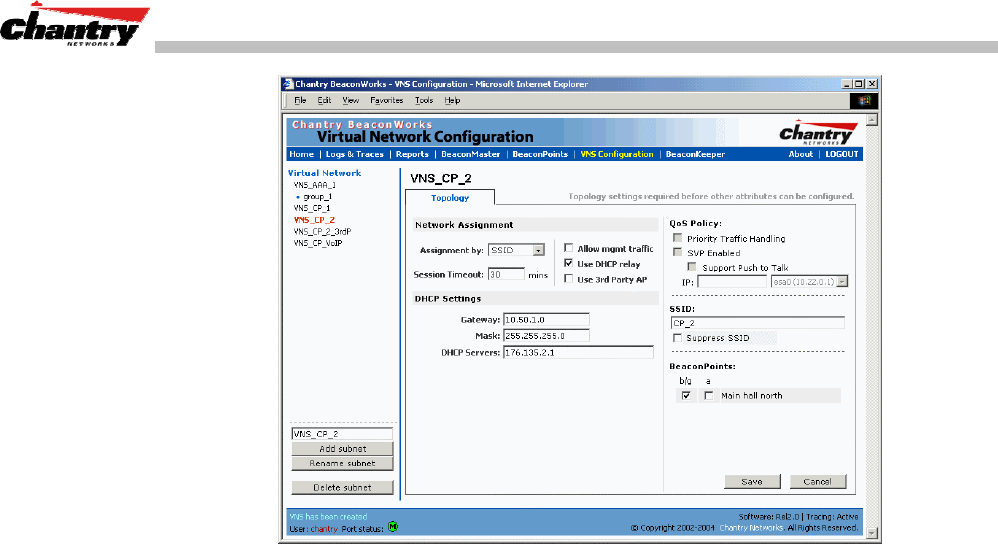Click the green Port status indicator icon
998x544 pixels.
coord(393,527)
